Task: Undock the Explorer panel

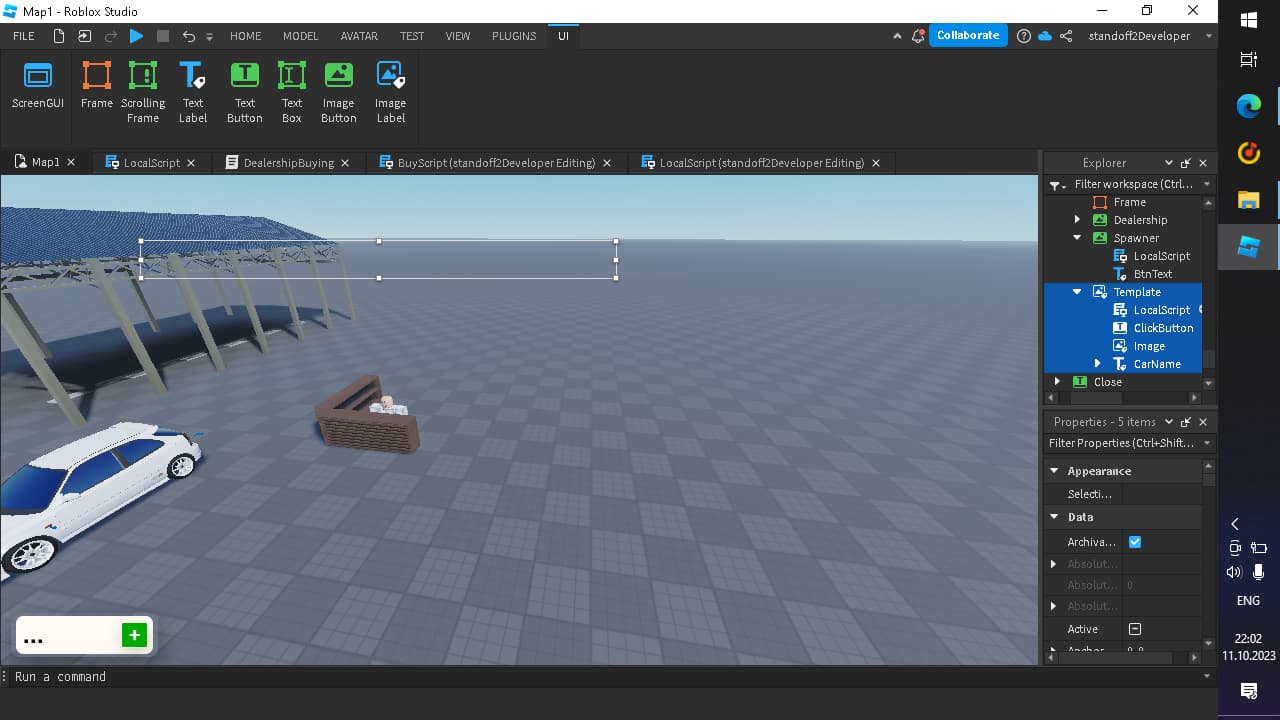Action: click(x=1185, y=163)
